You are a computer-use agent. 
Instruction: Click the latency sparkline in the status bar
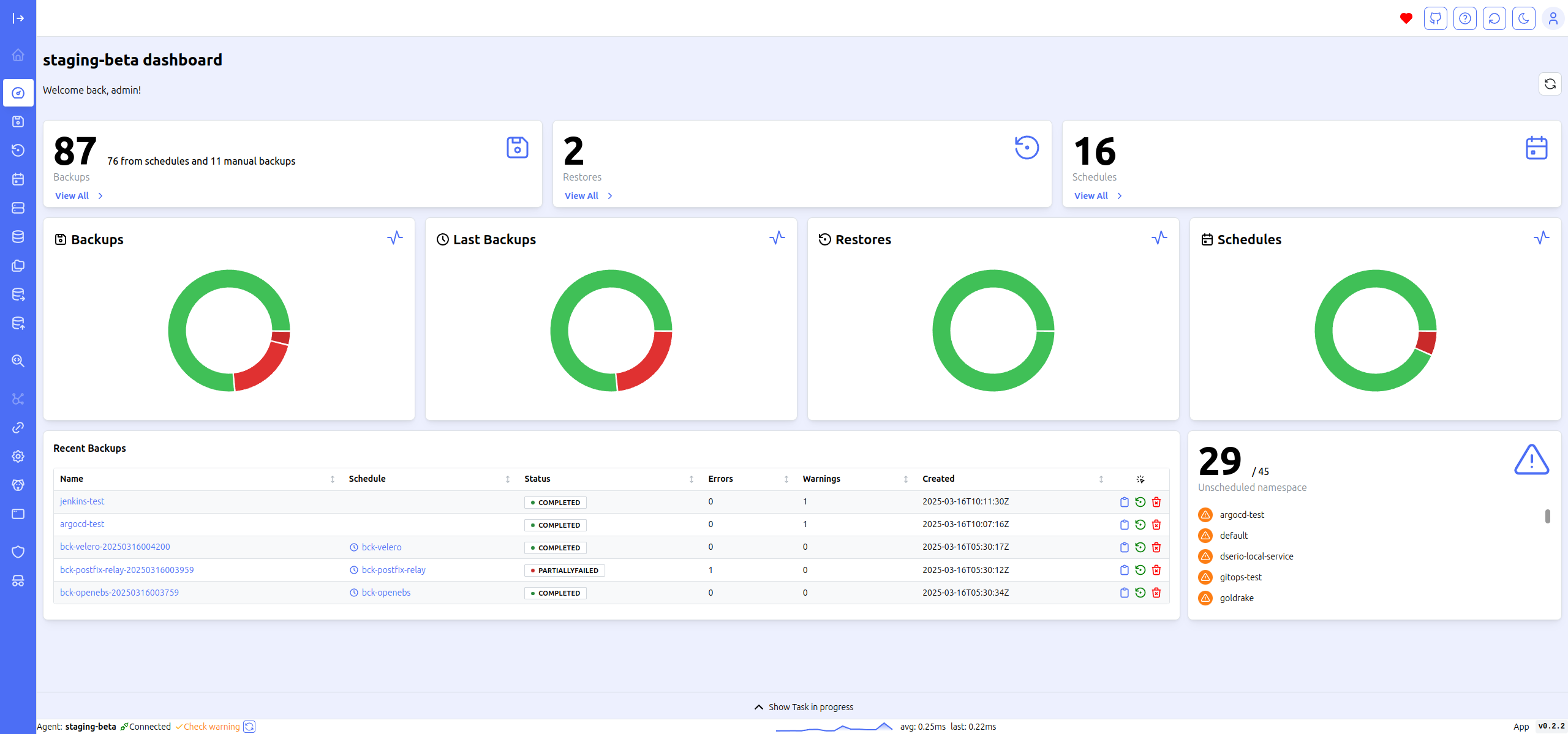(834, 727)
